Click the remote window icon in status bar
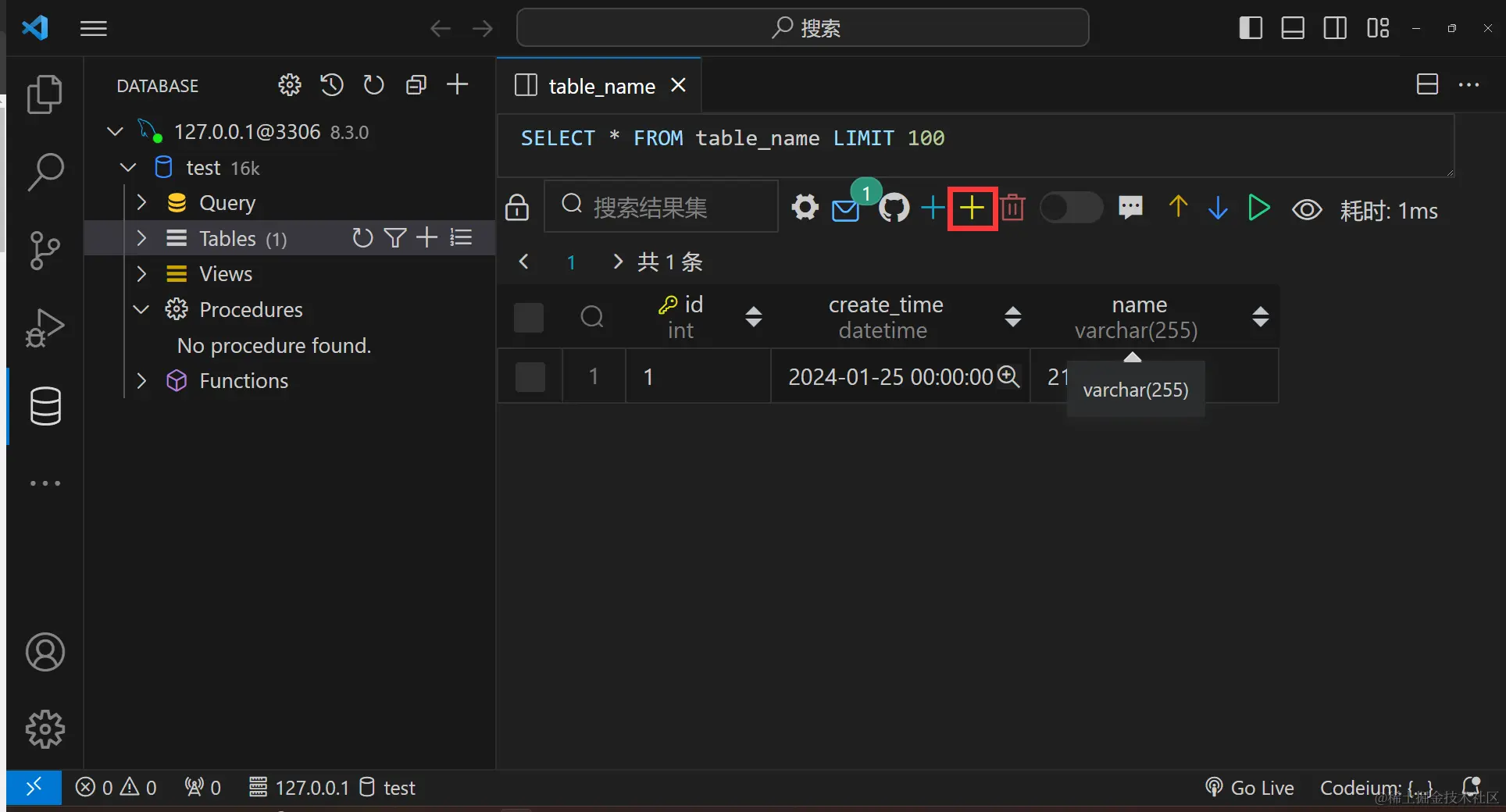This screenshot has height=812, width=1506. pos(34,787)
